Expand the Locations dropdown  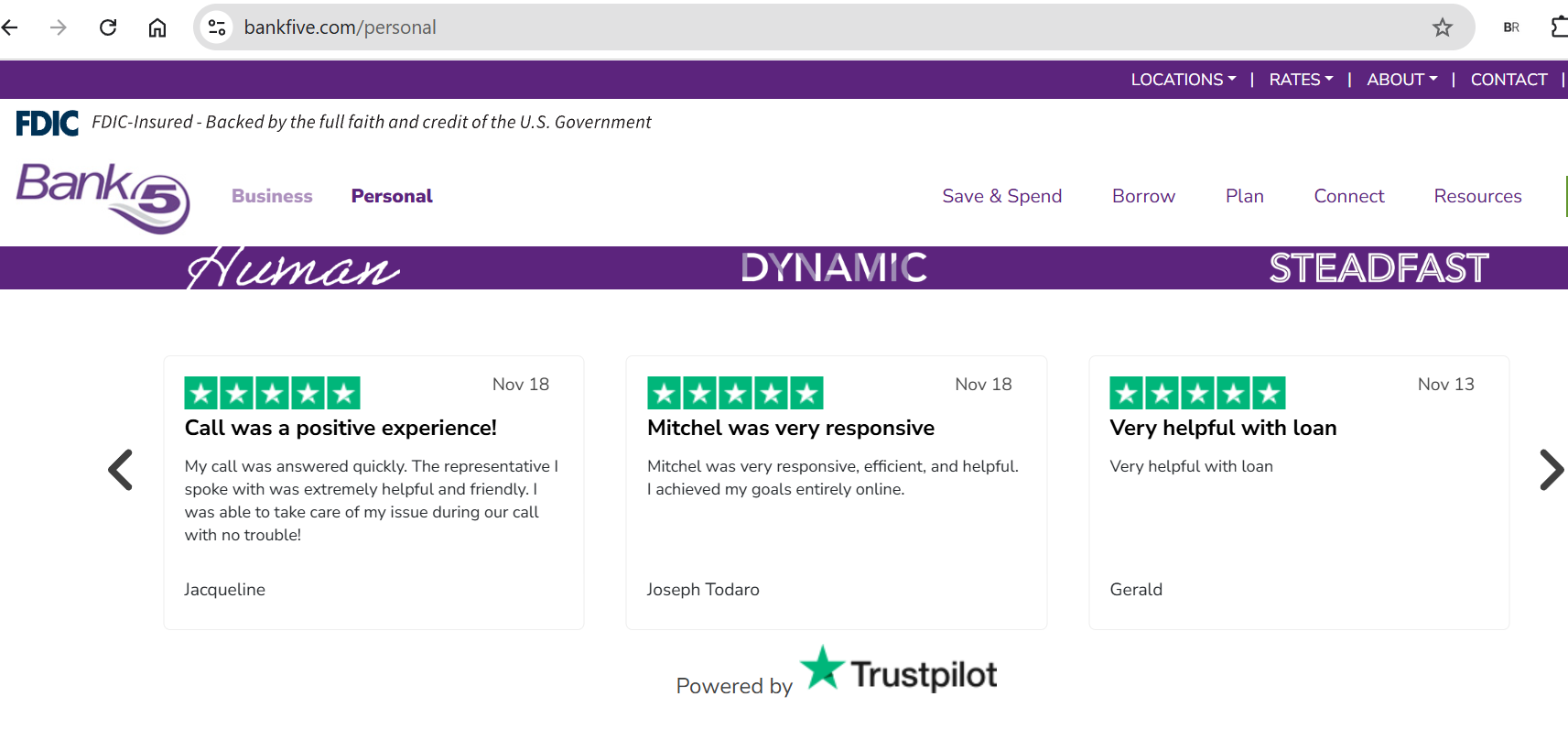(1183, 80)
